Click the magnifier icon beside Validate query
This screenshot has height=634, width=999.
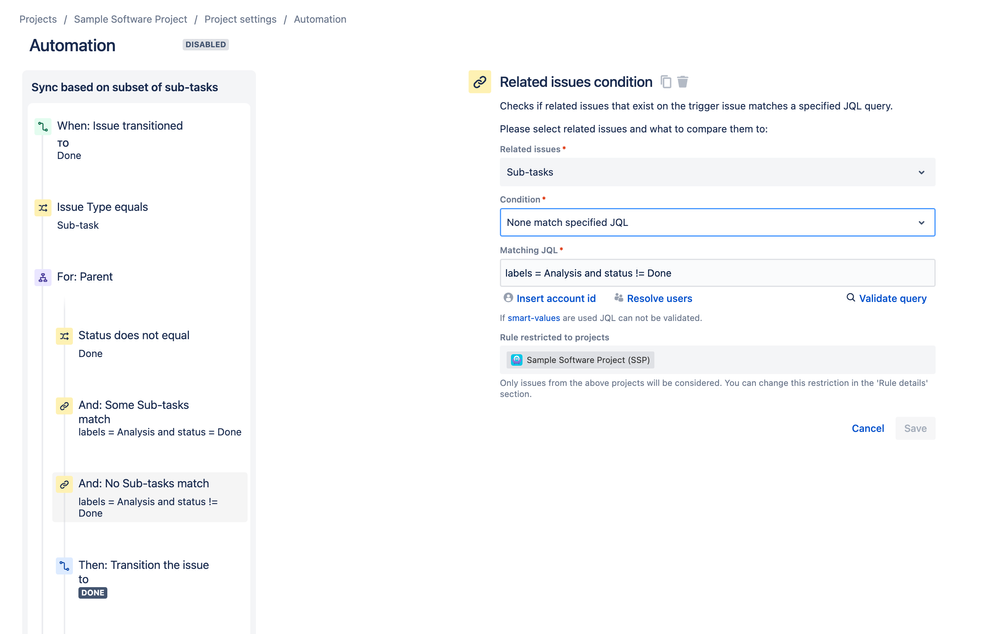pos(851,298)
